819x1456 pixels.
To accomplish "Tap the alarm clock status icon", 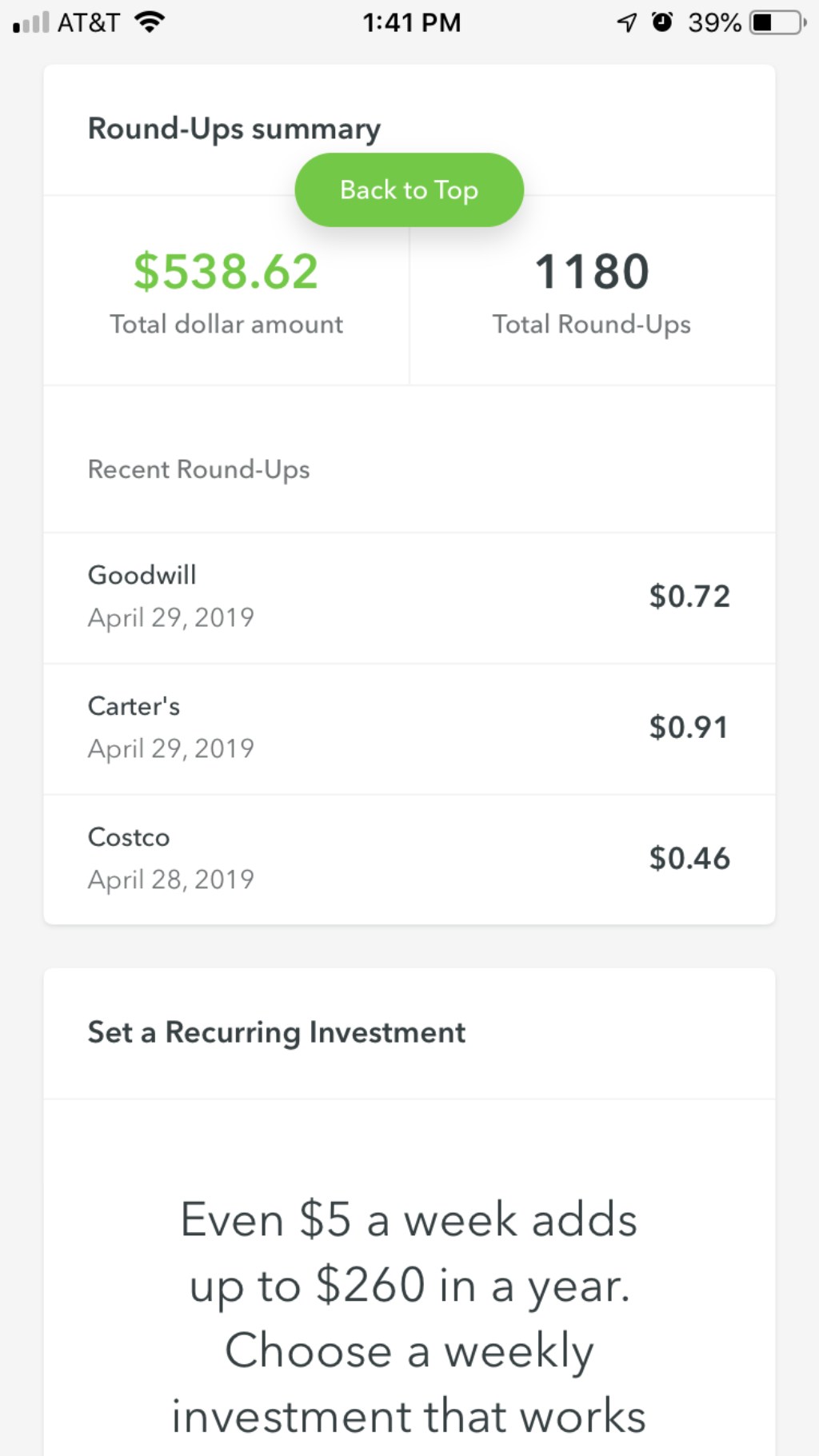I will coord(662,22).
